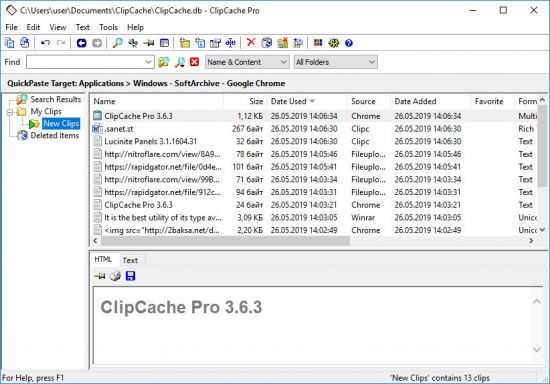This screenshot has width=550, height=384.
Task: Open the Text menu
Action: [82, 27]
